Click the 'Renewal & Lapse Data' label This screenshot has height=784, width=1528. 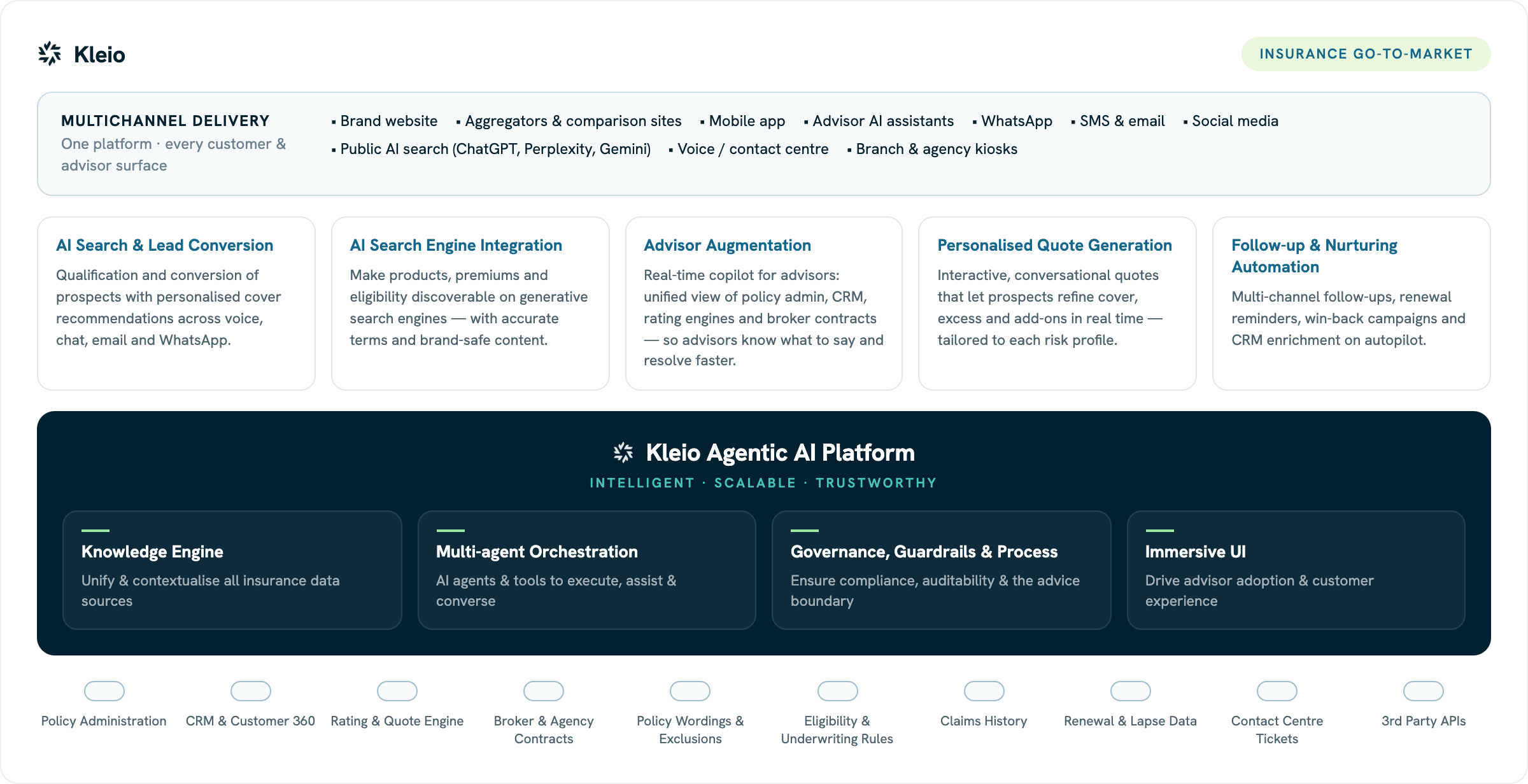pyautogui.click(x=1130, y=721)
